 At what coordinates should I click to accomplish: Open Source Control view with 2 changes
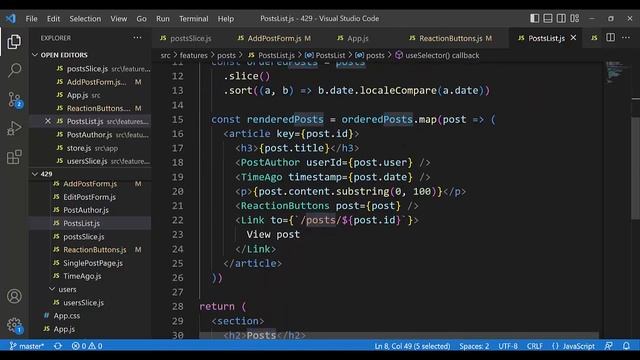[x=15, y=100]
